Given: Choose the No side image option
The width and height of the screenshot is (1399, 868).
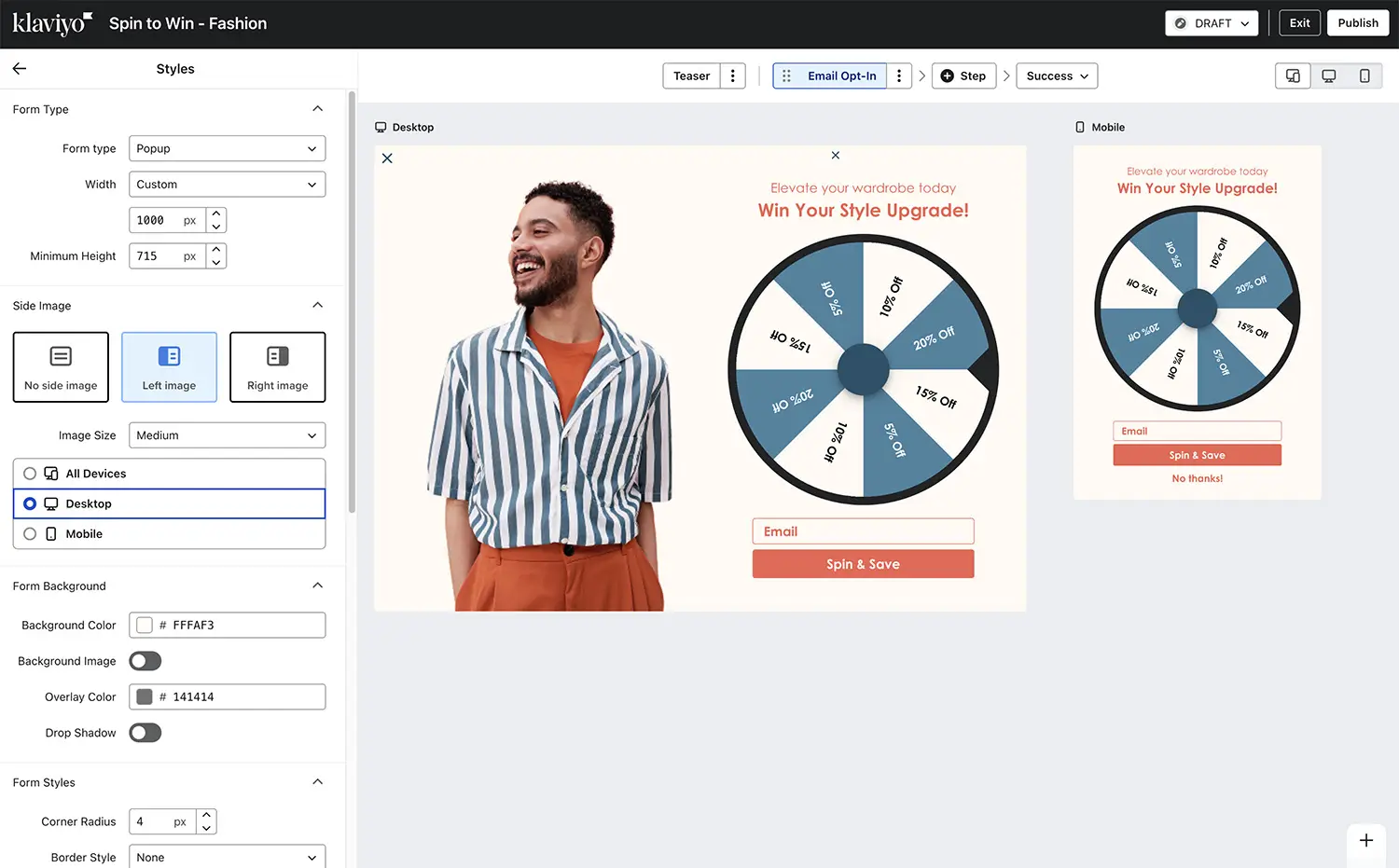Looking at the screenshot, I should [61, 366].
